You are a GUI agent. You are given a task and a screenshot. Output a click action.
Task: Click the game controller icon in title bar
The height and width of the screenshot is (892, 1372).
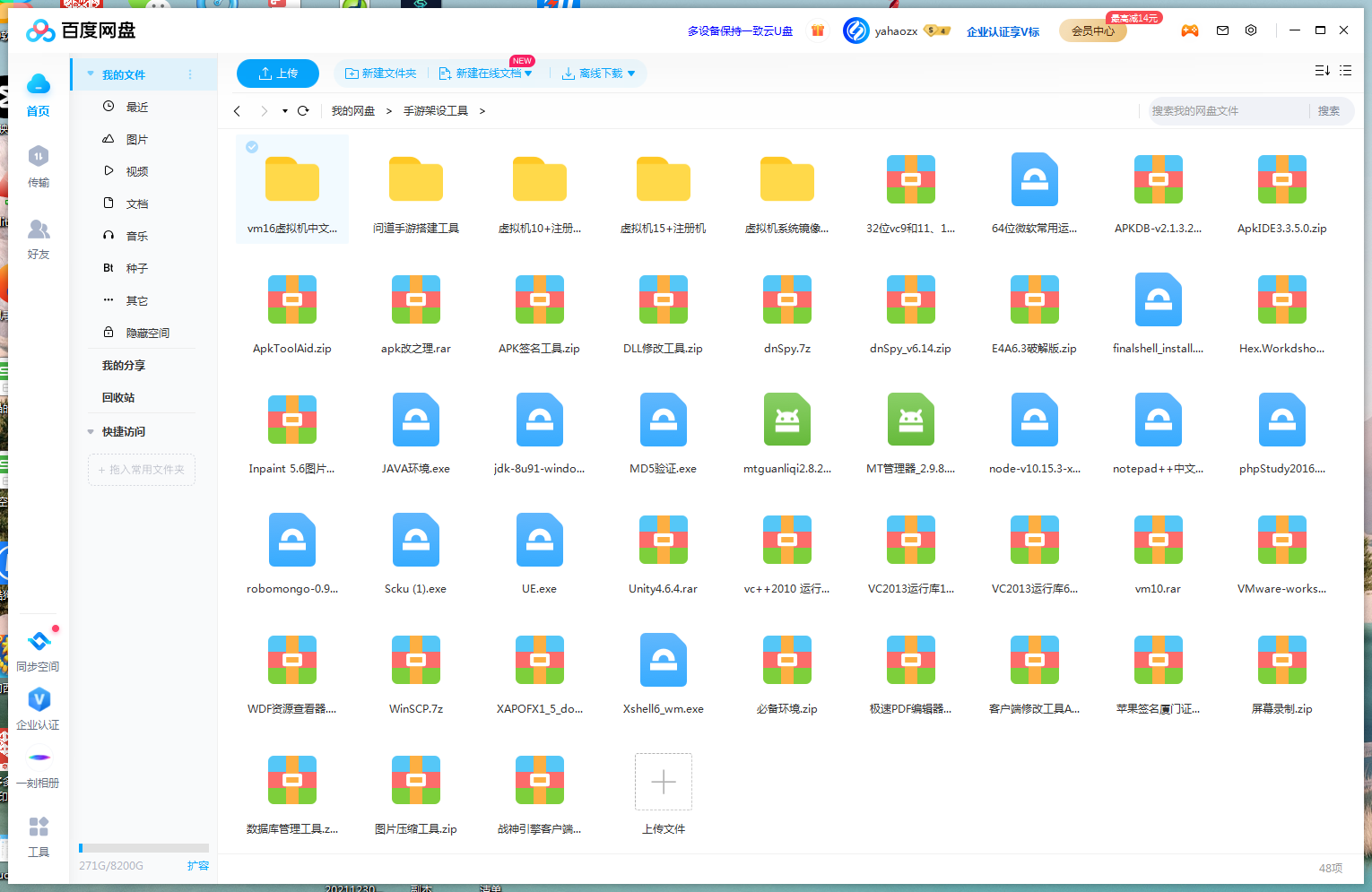click(1190, 30)
